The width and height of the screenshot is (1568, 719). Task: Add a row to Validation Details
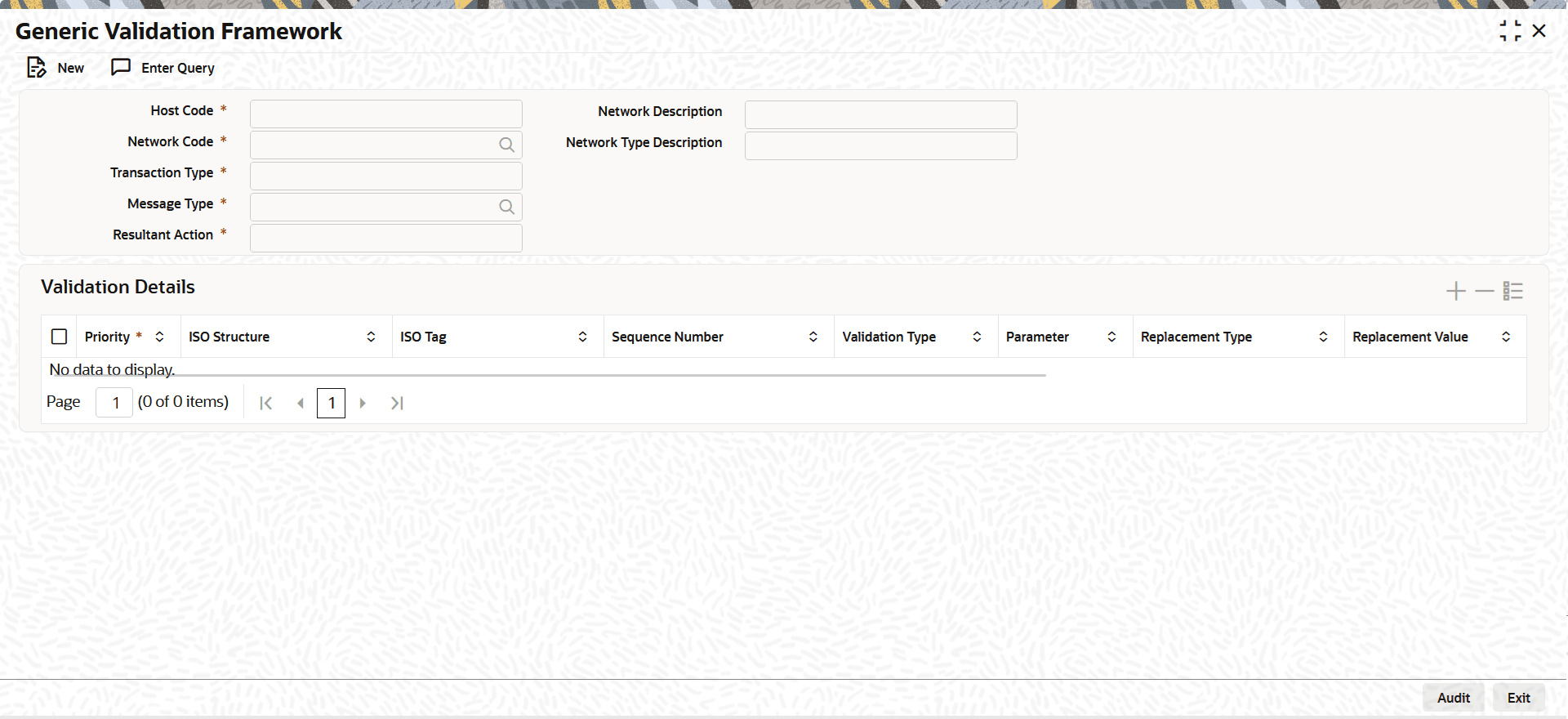coord(1455,291)
